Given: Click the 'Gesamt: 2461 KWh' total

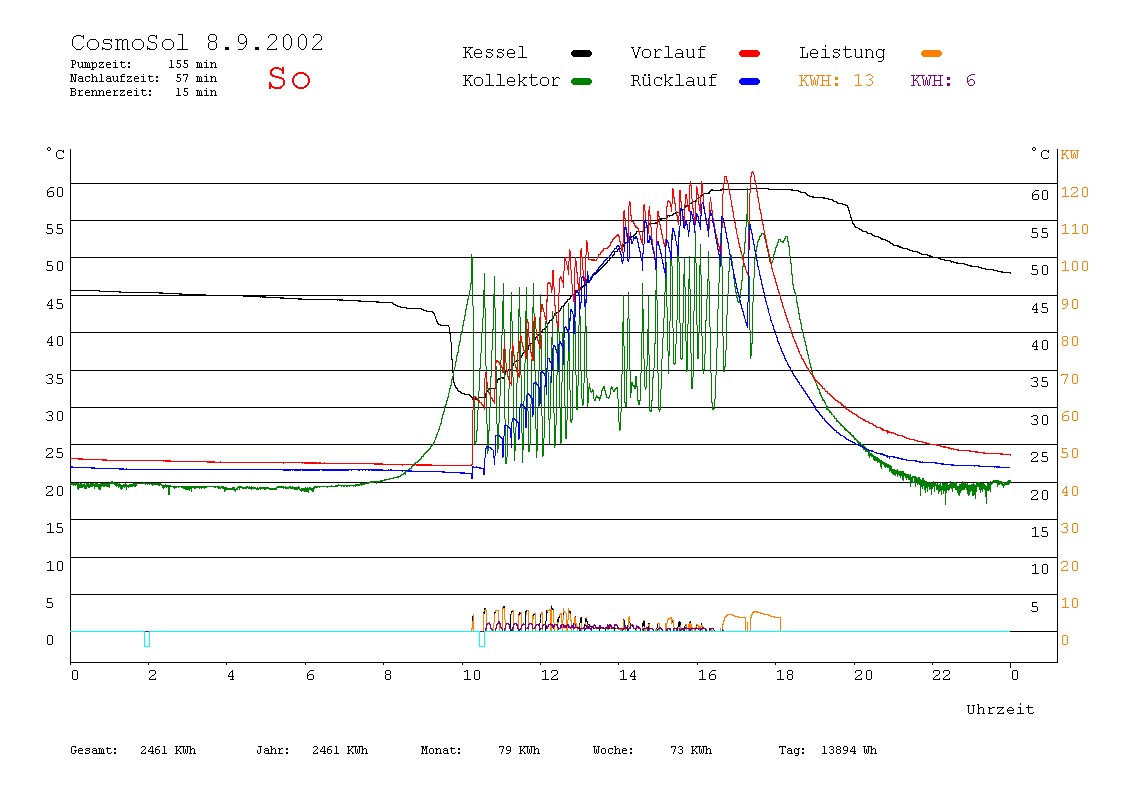Looking at the screenshot, I should tap(133, 750).
